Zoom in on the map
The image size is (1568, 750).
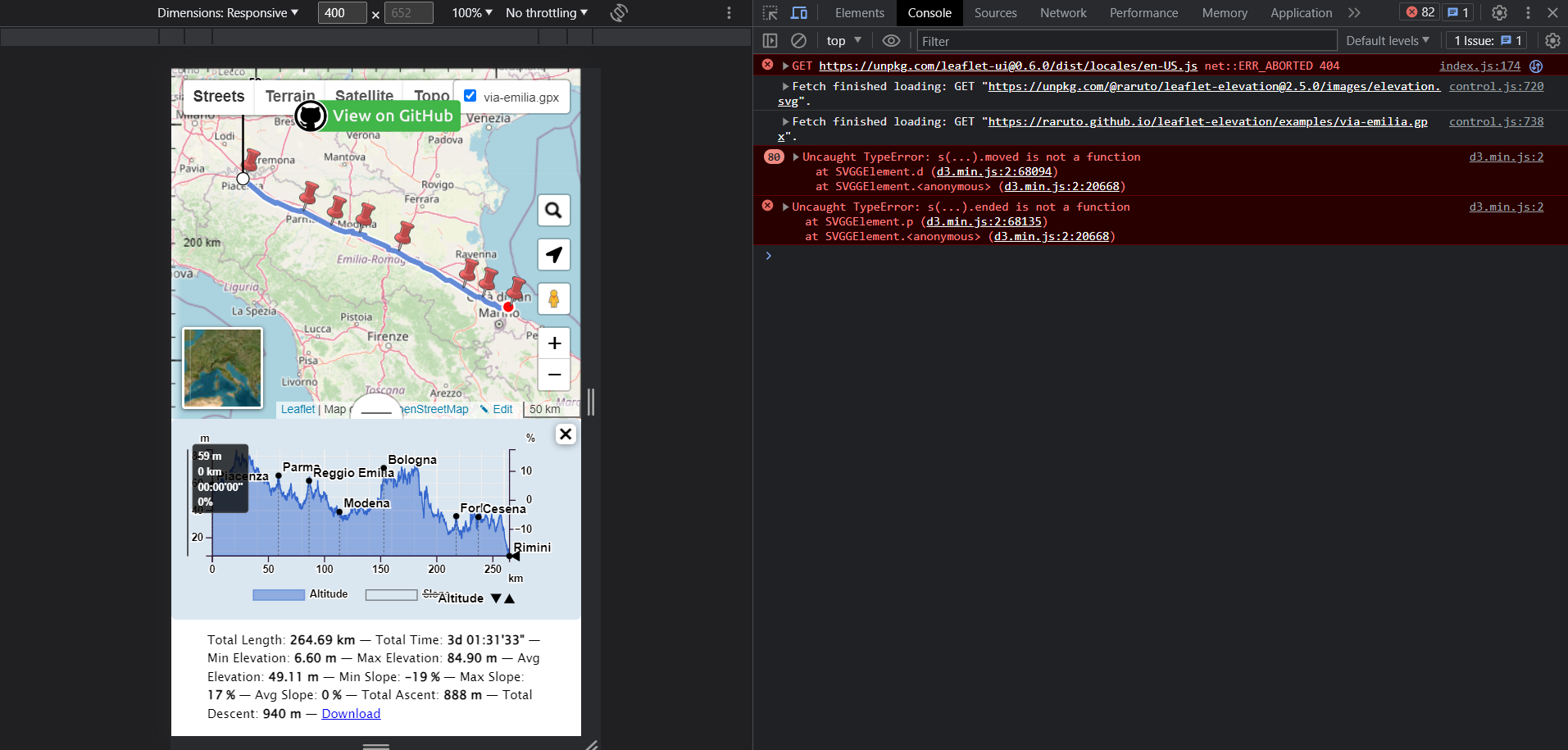(x=554, y=343)
